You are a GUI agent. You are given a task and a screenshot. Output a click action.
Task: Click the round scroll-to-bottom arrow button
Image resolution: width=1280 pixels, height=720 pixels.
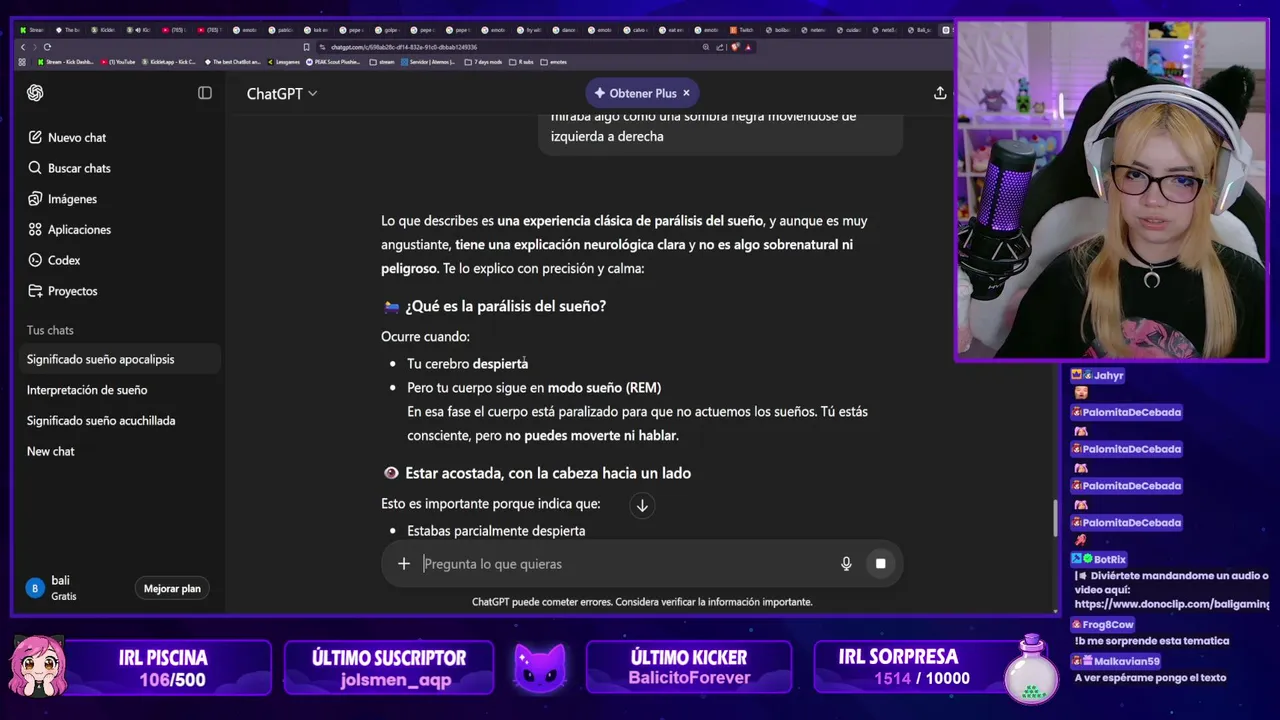click(642, 505)
